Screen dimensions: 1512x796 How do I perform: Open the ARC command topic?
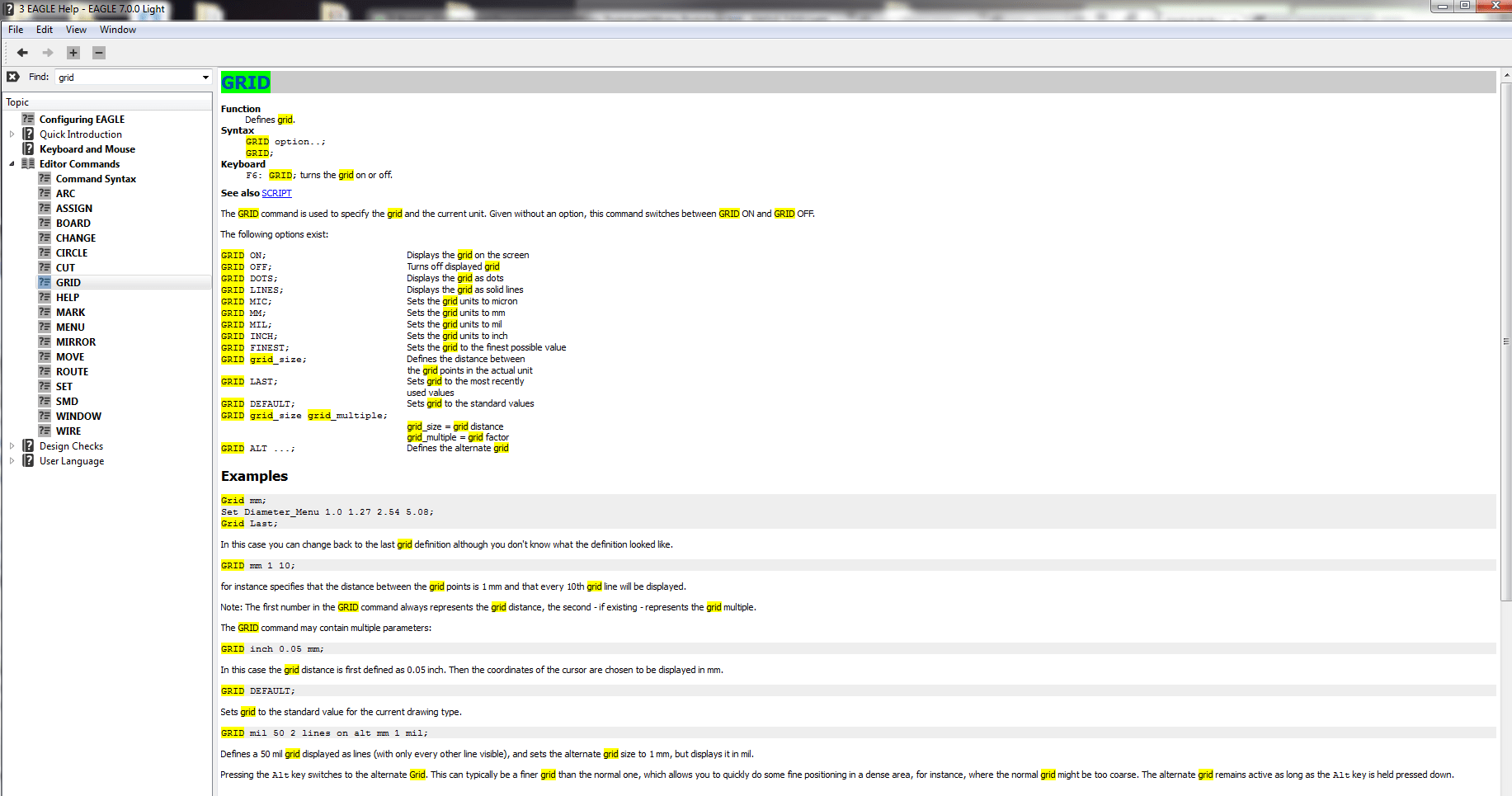(x=65, y=194)
